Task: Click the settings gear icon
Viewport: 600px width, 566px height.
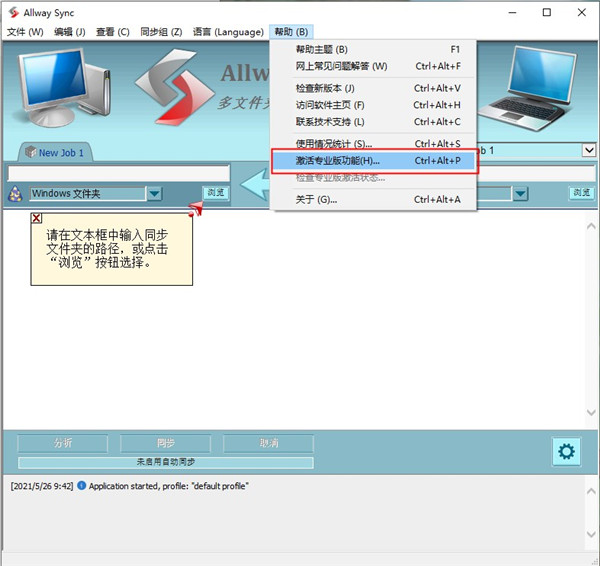Action: pos(567,452)
